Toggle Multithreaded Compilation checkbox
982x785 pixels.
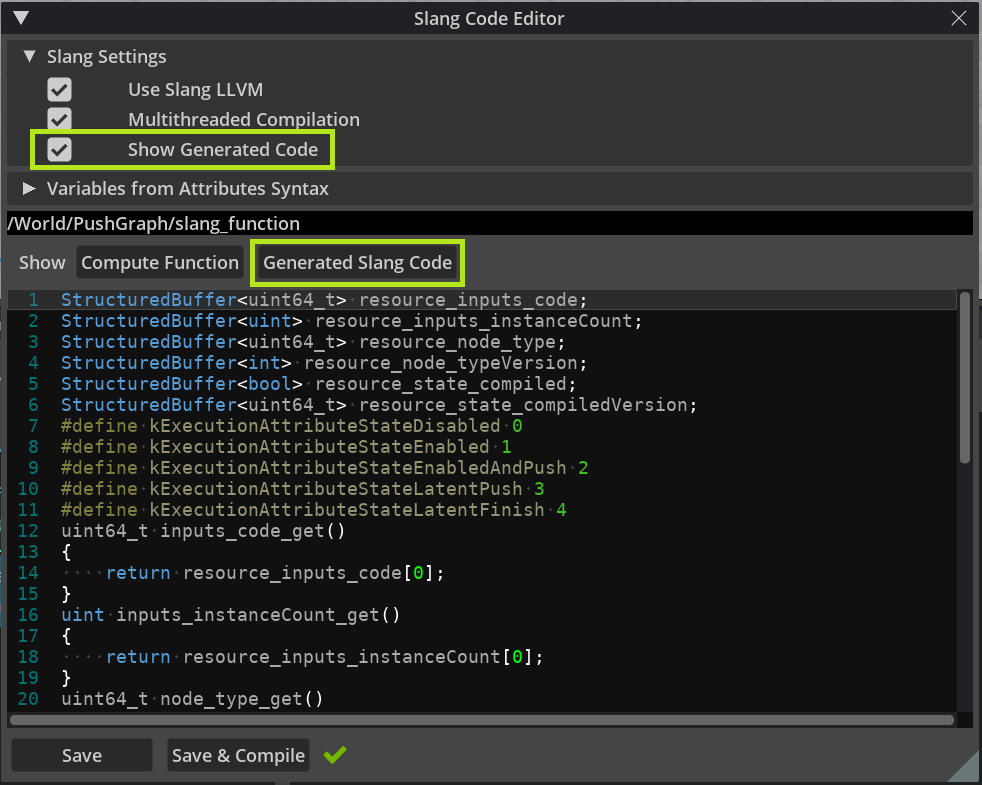tap(60, 120)
